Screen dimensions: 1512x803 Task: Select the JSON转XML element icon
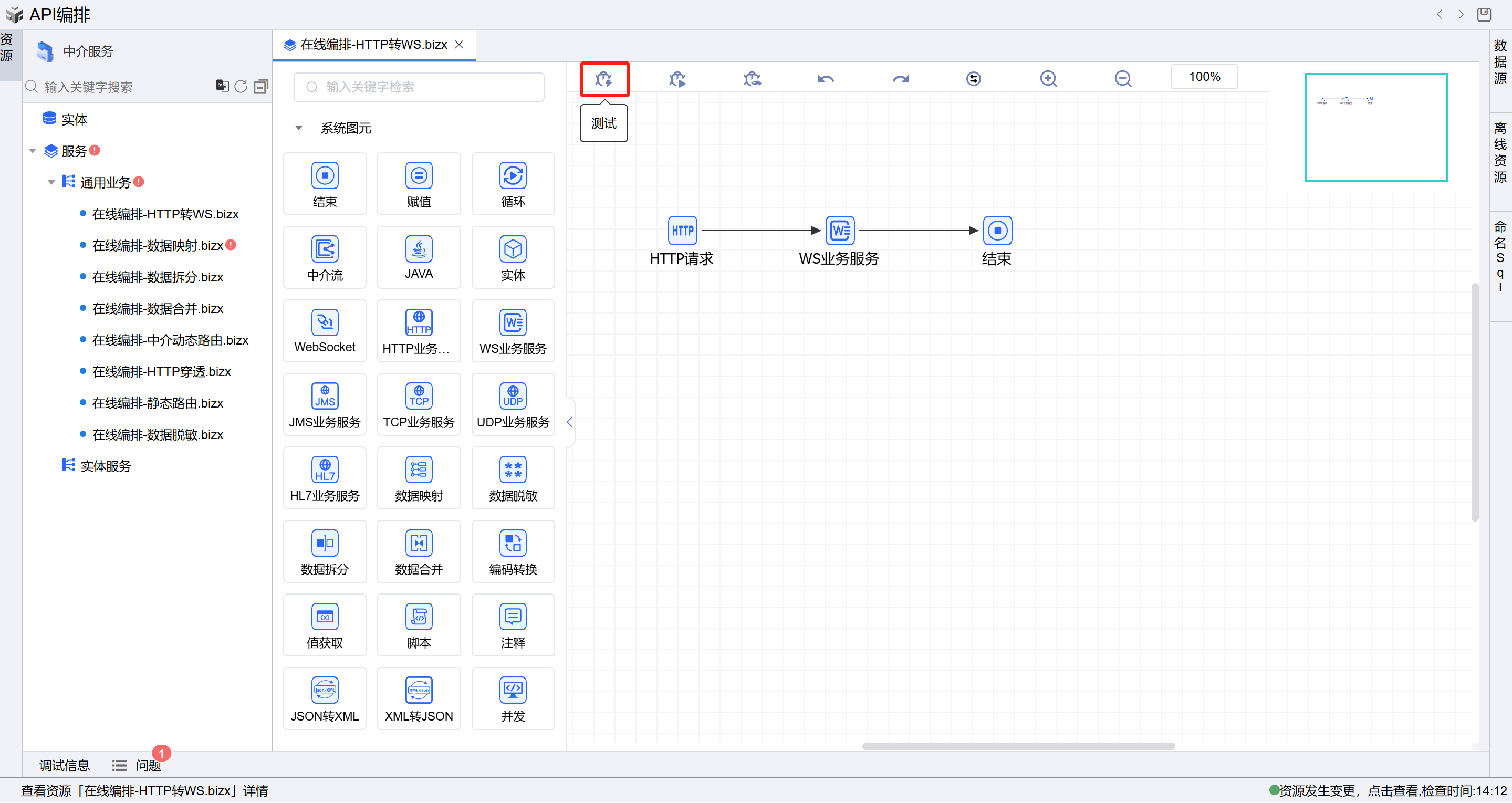coord(325,691)
